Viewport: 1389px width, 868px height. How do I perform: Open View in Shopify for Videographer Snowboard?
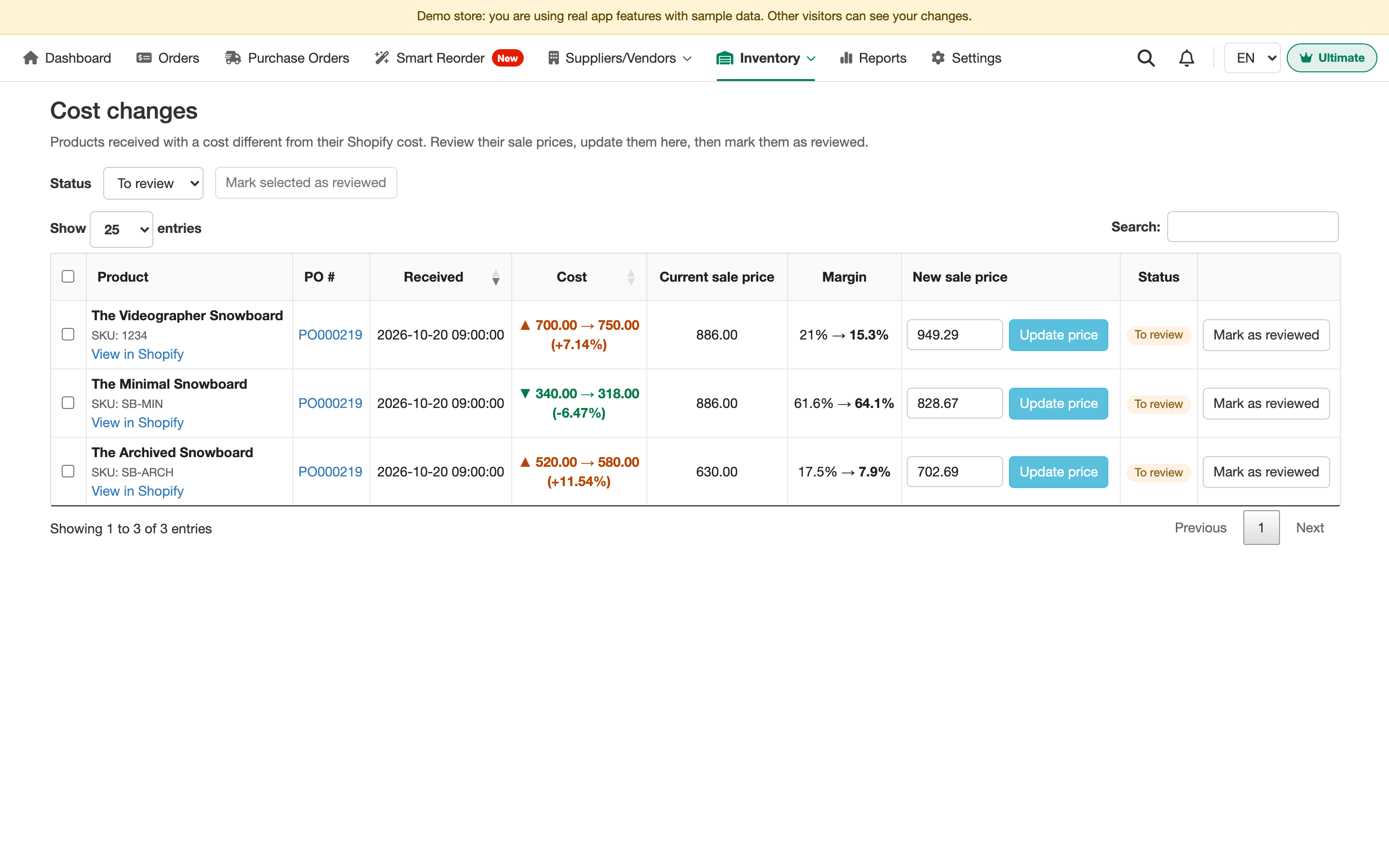point(137,354)
